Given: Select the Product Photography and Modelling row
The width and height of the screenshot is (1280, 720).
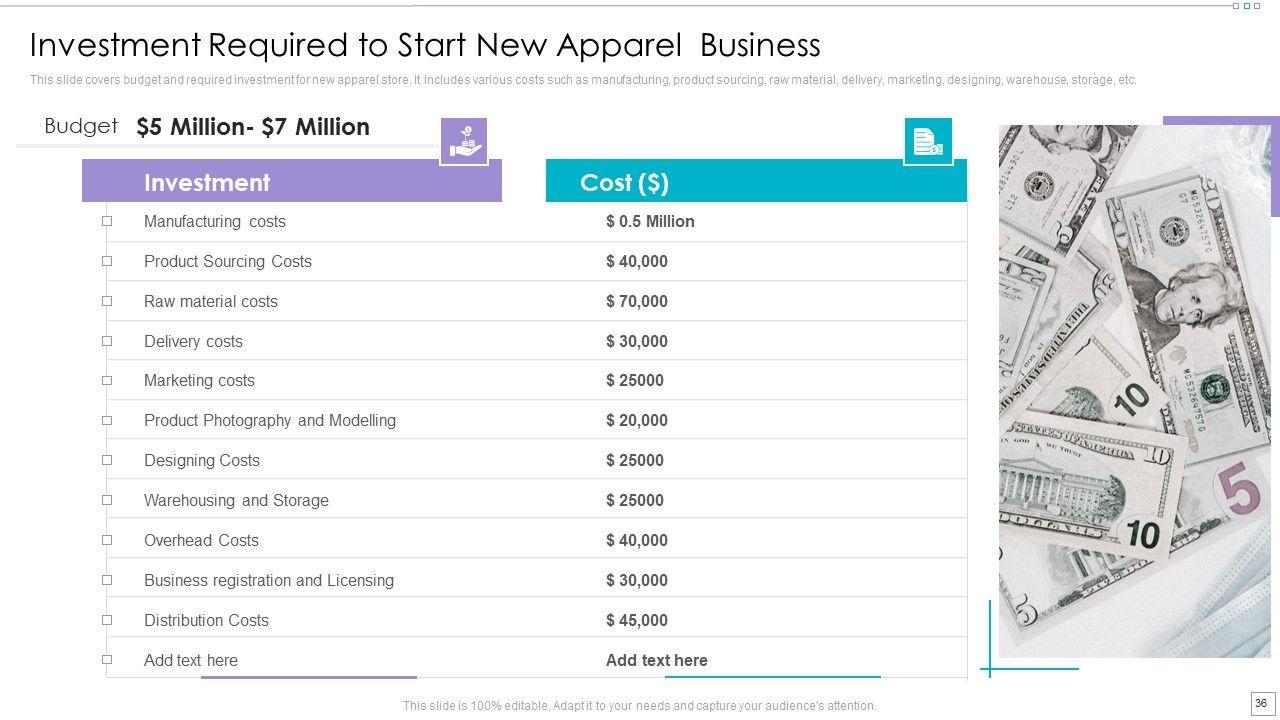Looking at the screenshot, I should pos(270,420).
